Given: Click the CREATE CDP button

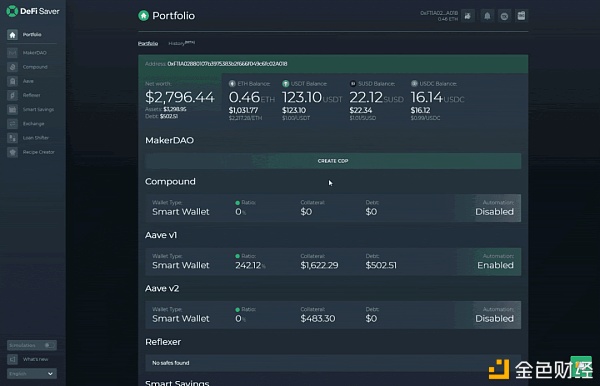Looking at the screenshot, I should (x=333, y=161).
